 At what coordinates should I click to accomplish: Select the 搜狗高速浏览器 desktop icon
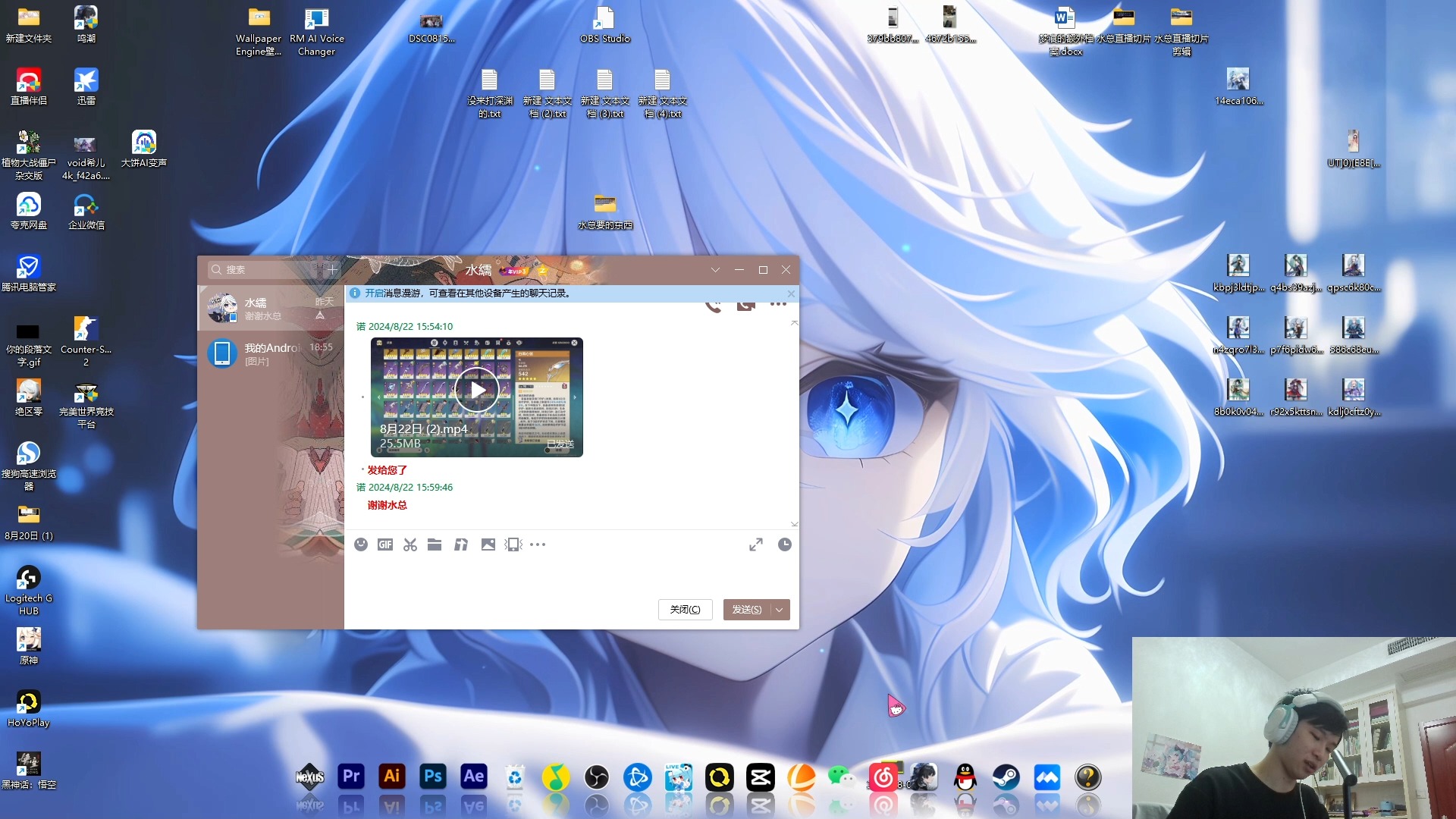[x=29, y=466]
